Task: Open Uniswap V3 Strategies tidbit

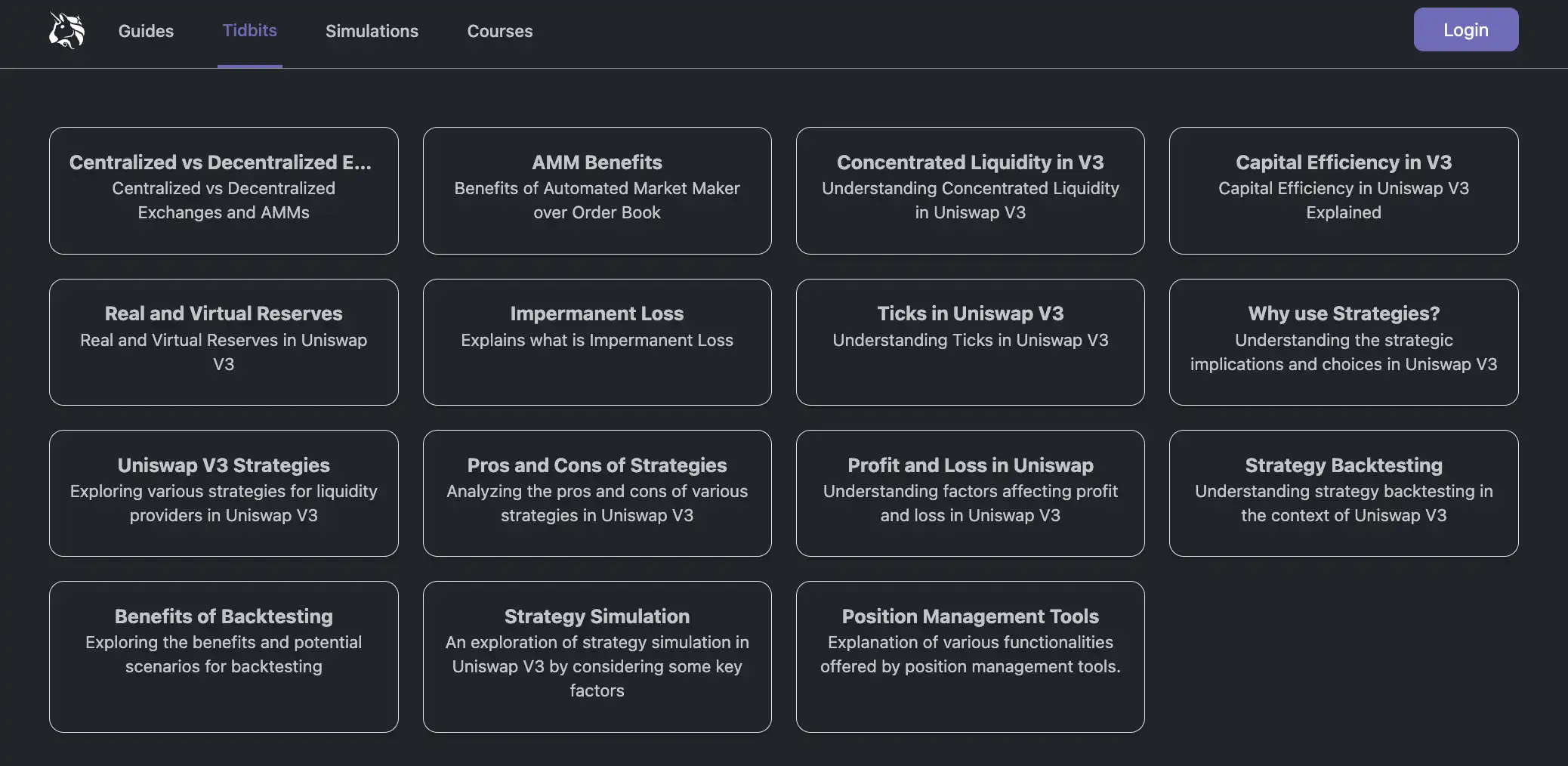Action: click(224, 493)
